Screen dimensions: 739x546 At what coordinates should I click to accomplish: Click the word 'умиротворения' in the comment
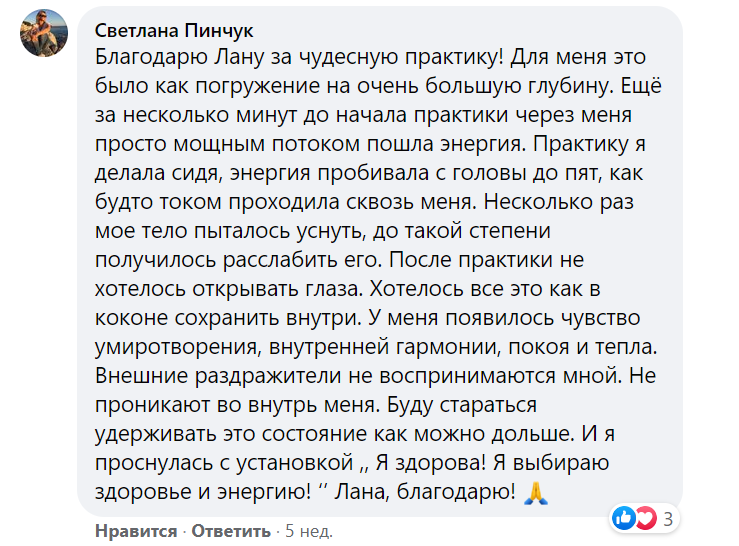tap(177, 347)
